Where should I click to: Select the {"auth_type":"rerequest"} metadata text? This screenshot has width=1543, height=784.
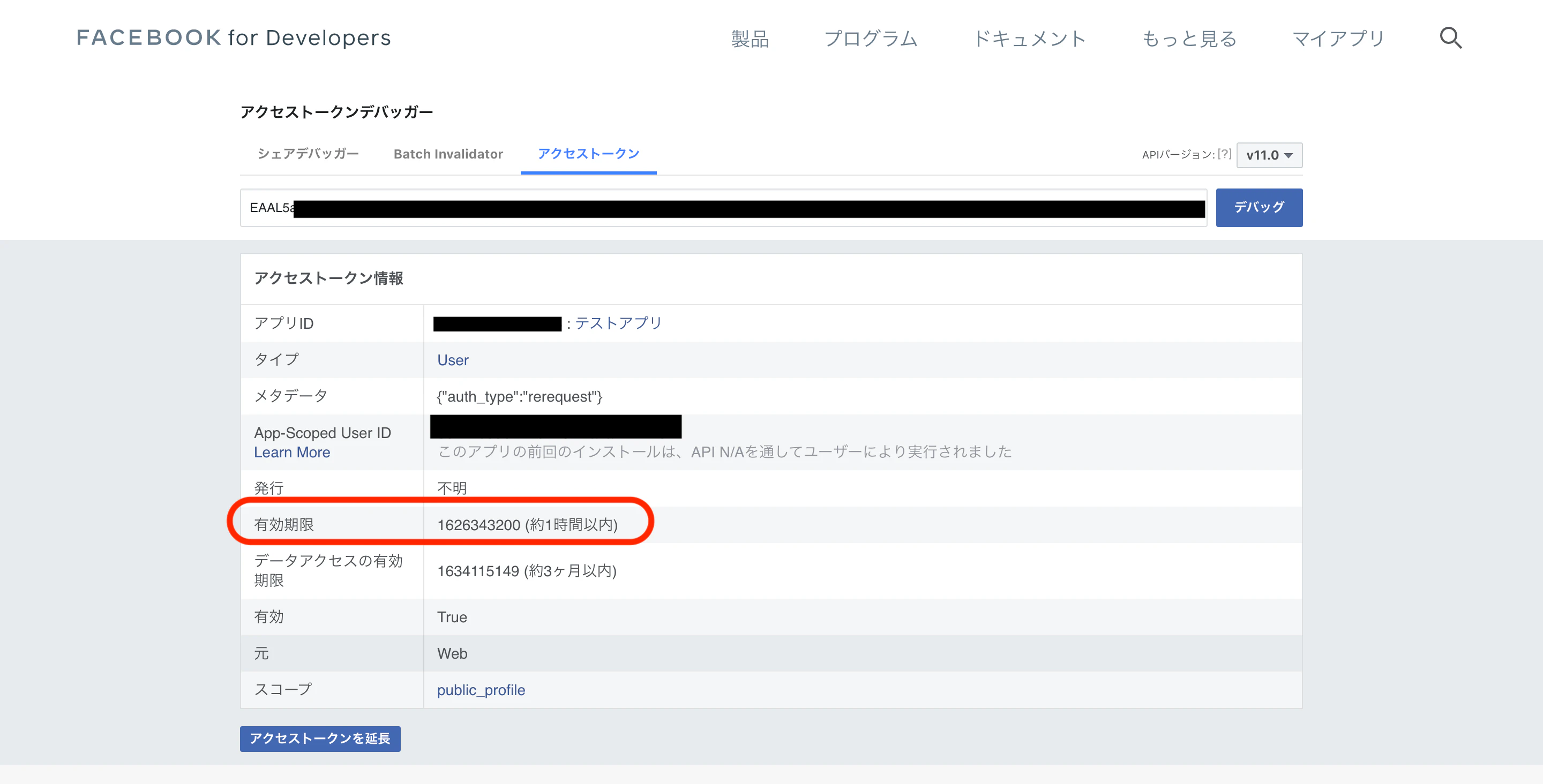pos(519,396)
